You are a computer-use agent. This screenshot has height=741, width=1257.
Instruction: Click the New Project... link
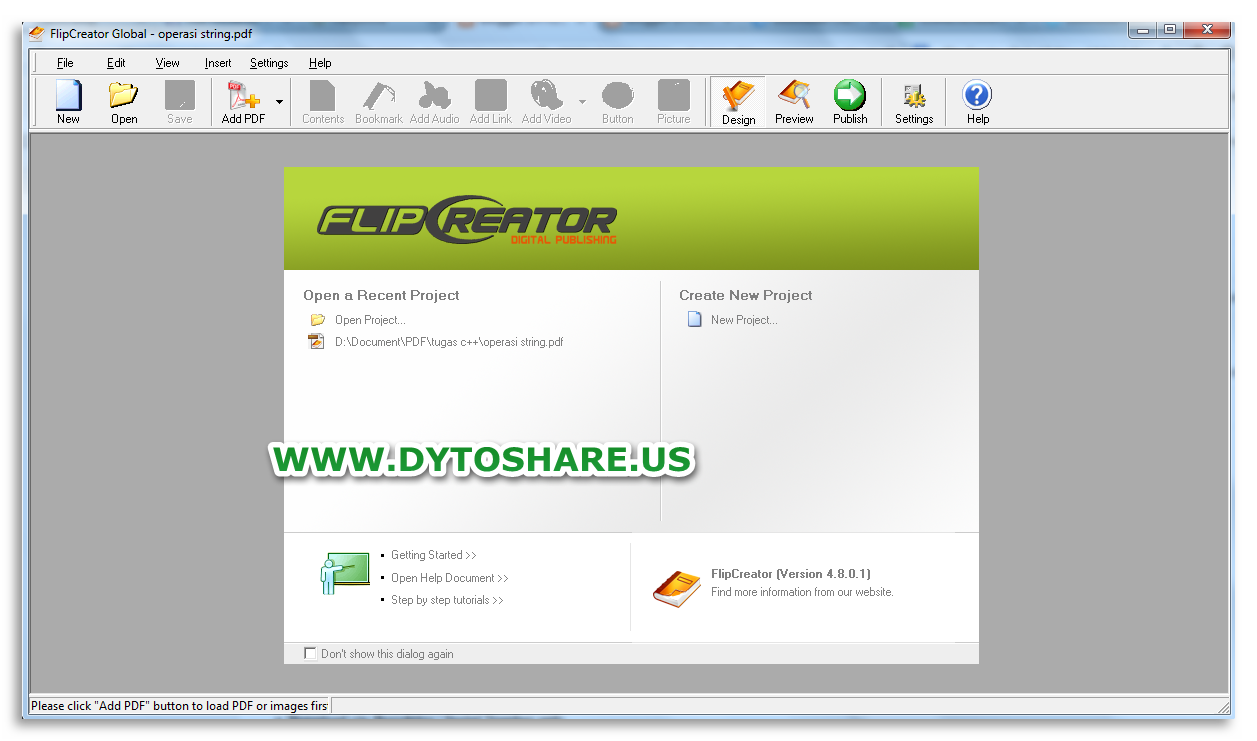744,320
